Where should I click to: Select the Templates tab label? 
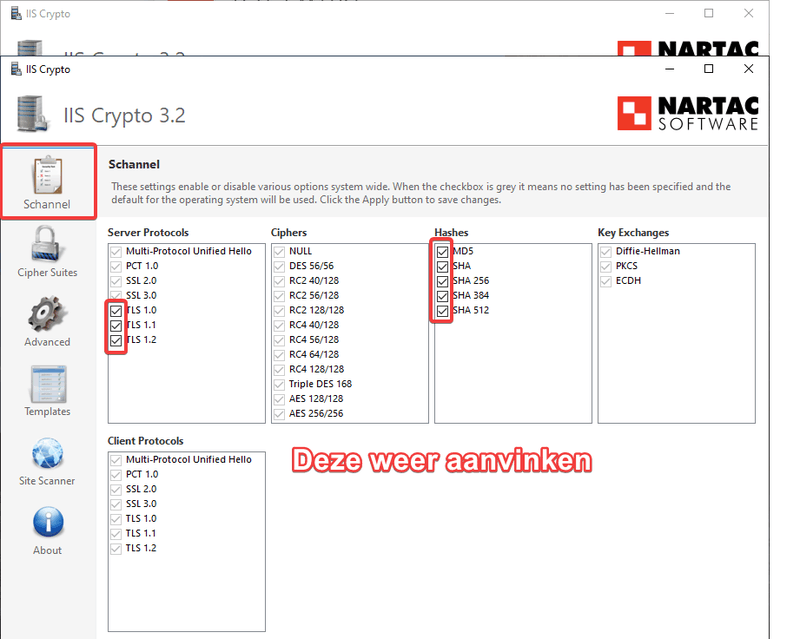[47, 411]
